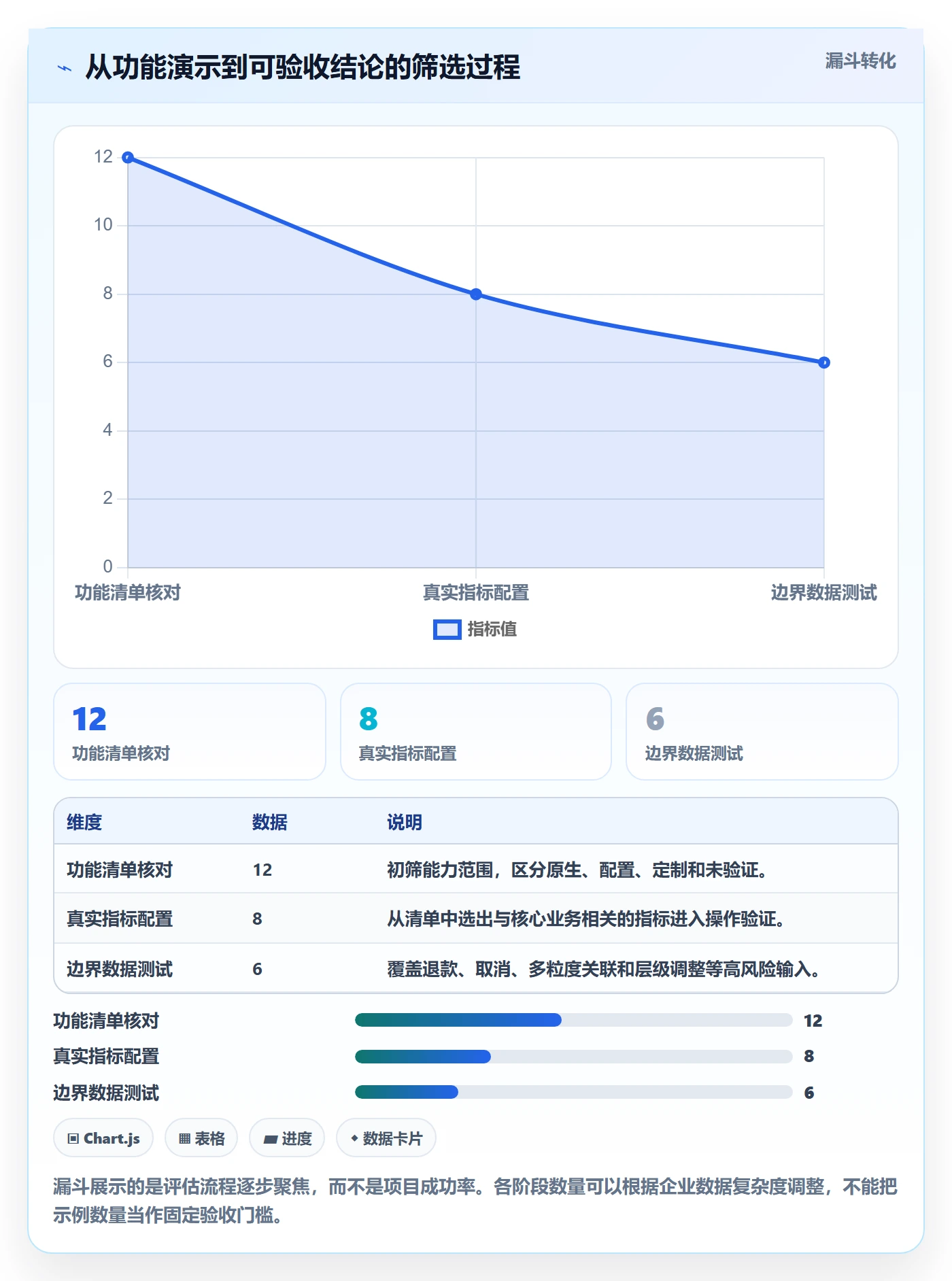Select the chart data point at value 6
Image resolution: width=952 pixels, height=1281 pixels.
pyautogui.click(x=824, y=362)
